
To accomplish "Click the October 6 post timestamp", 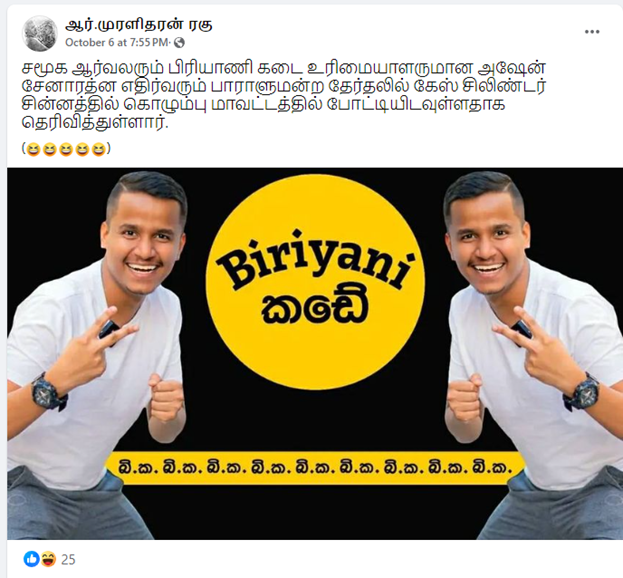I will [x=117, y=43].
